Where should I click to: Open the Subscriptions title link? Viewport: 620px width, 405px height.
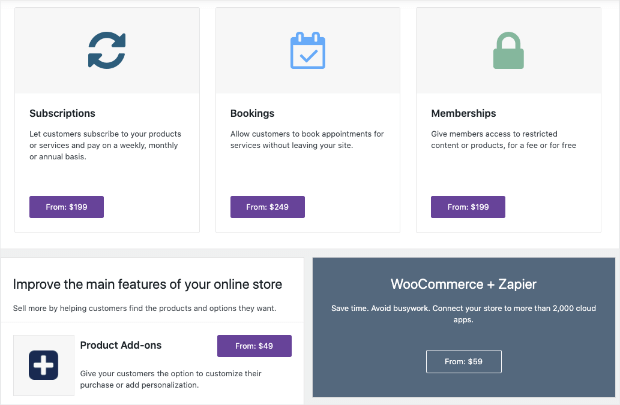pos(62,114)
